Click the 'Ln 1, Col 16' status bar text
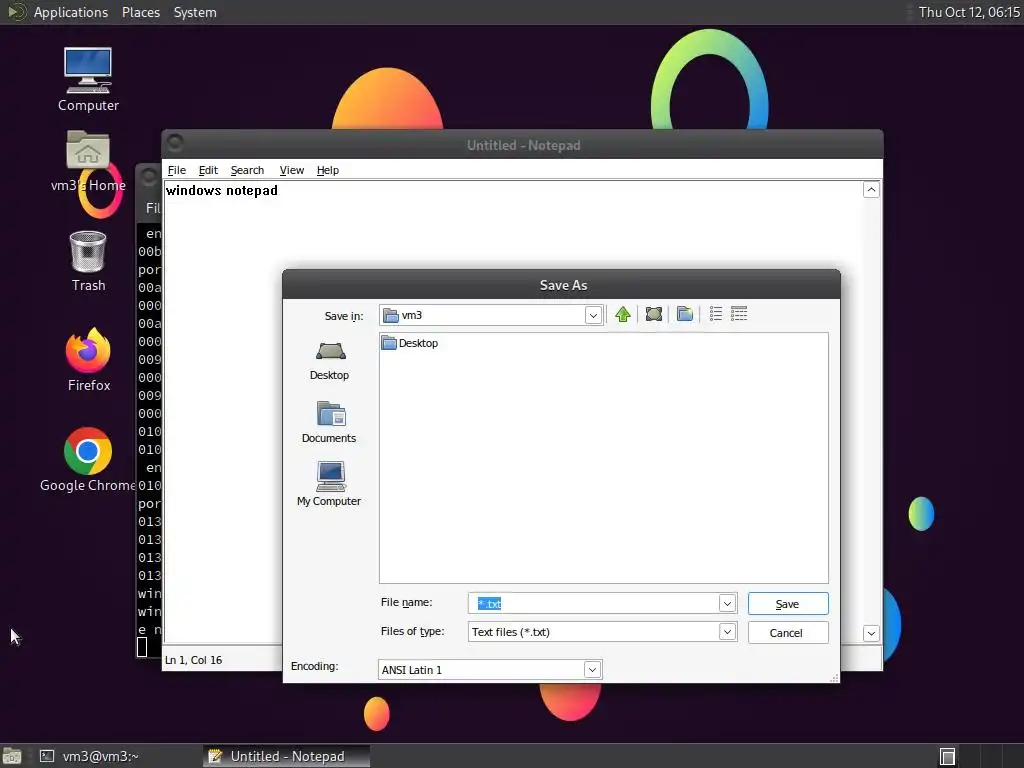 click(193, 660)
